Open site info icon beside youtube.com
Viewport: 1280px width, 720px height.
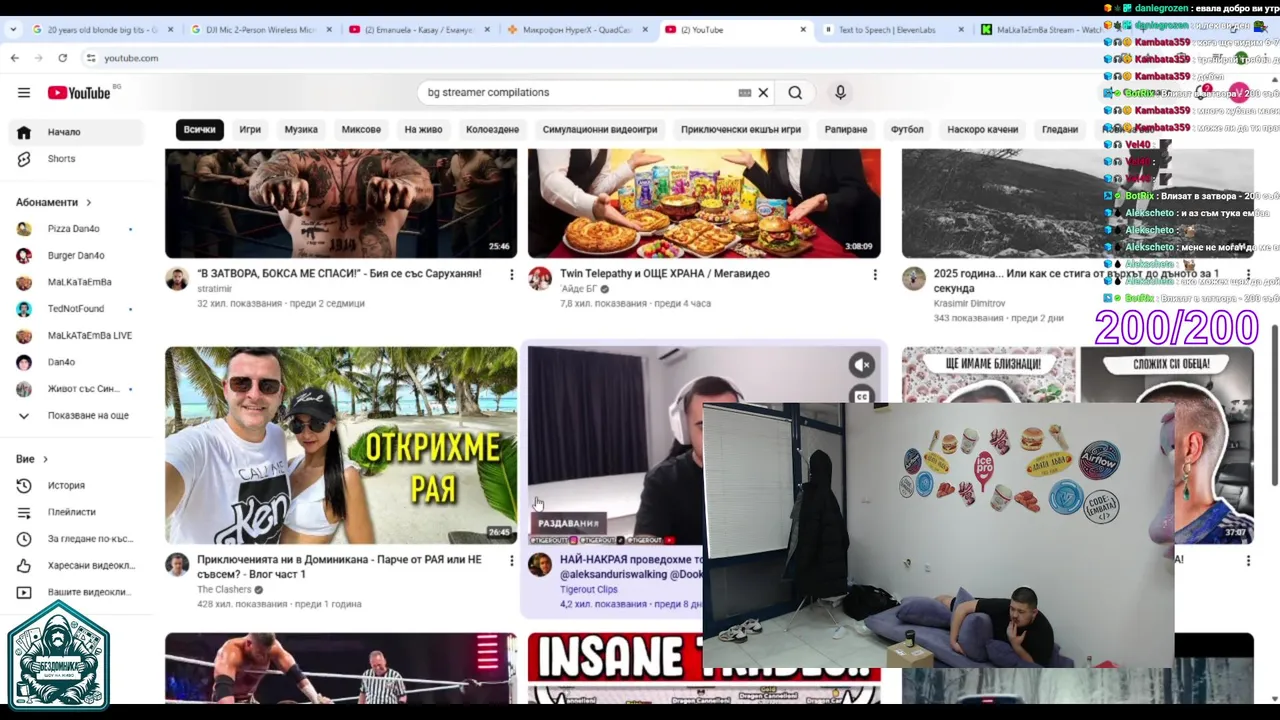click(91, 58)
